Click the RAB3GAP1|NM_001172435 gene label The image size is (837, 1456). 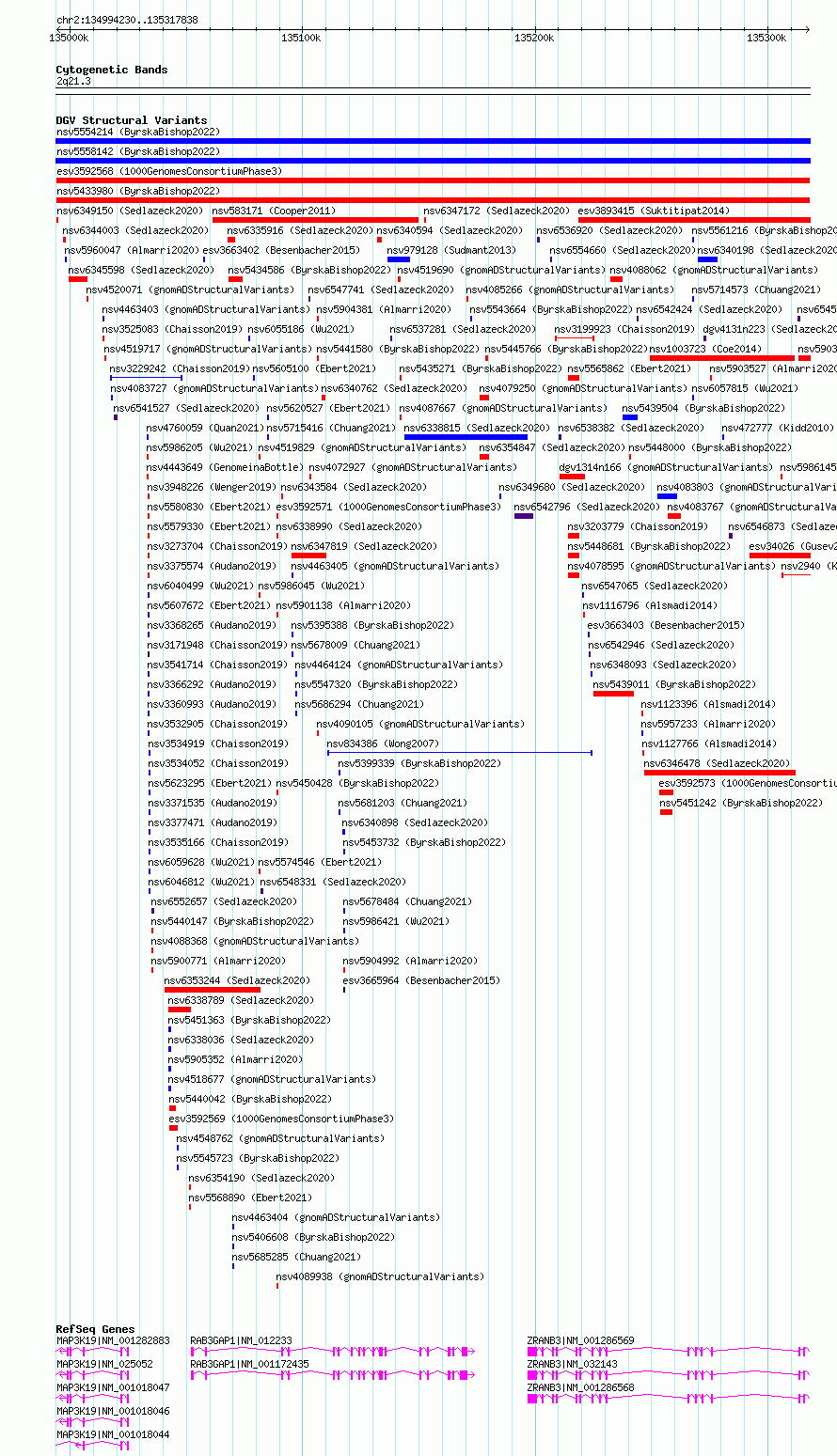tap(249, 1364)
